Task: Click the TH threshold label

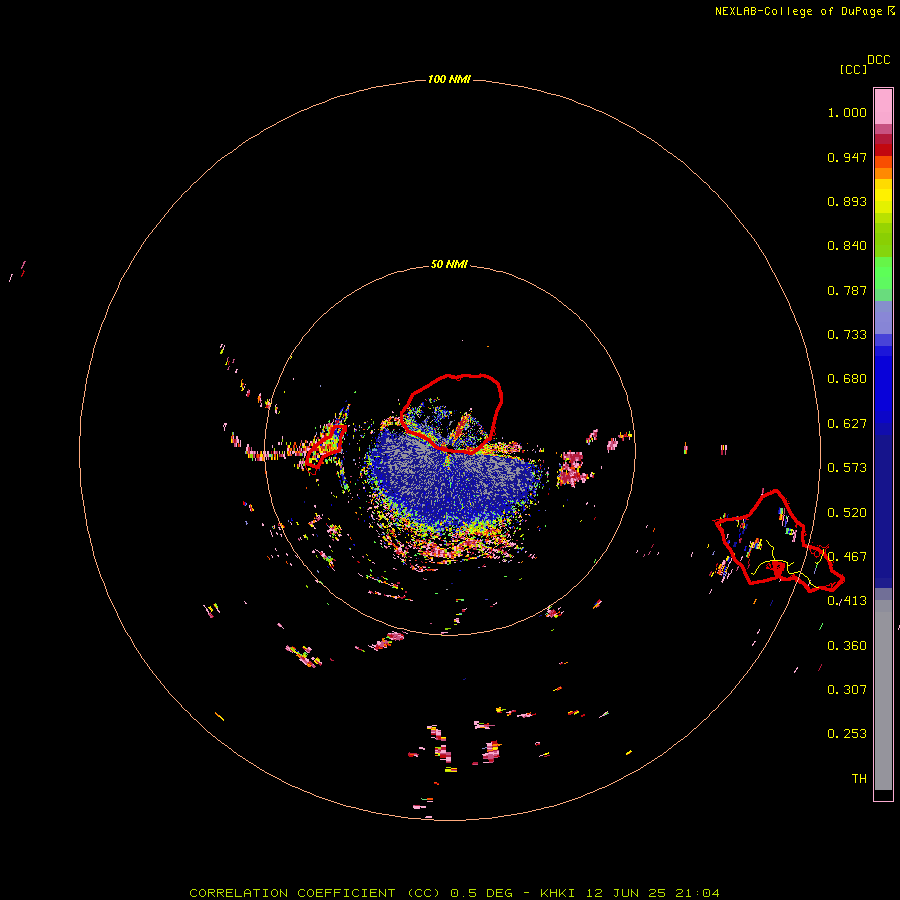Action: click(859, 779)
